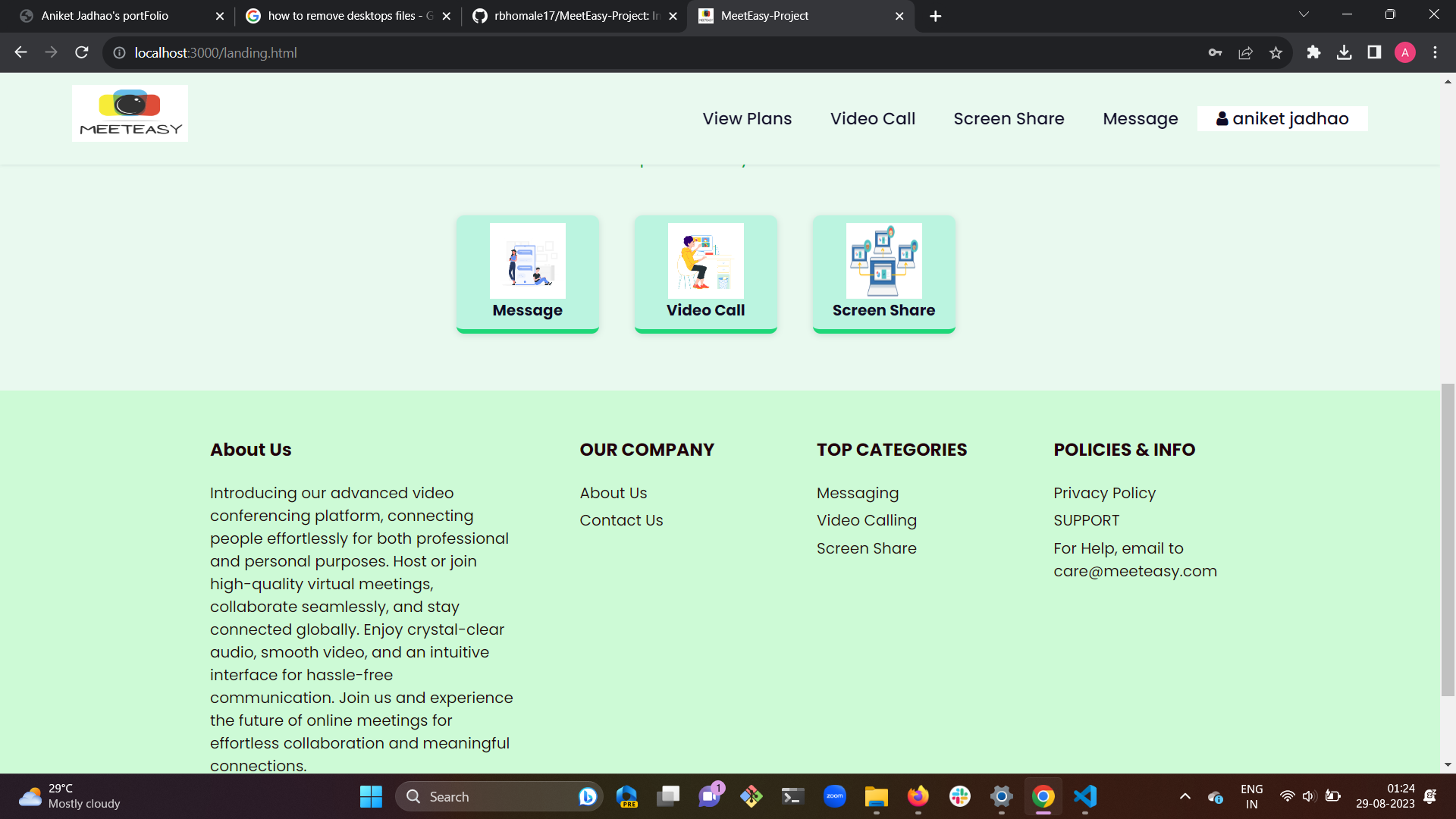Open View Plans nav item
Image resolution: width=1456 pixels, height=819 pixels.
[746, 119]
